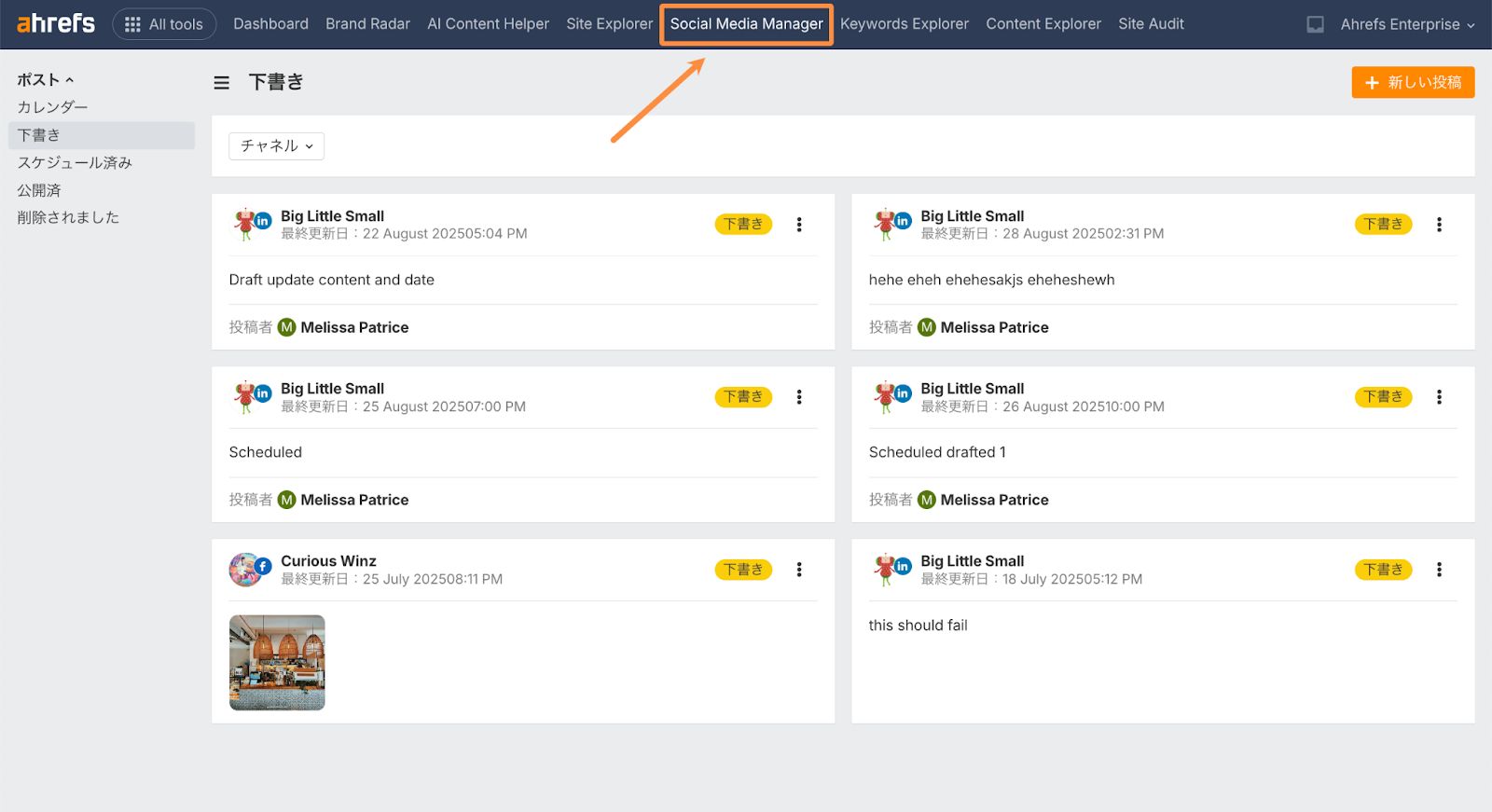Collapse the ポスト sidebar section
The width and height of the screenshot is (1492, 812).
[x=45, y=80]
